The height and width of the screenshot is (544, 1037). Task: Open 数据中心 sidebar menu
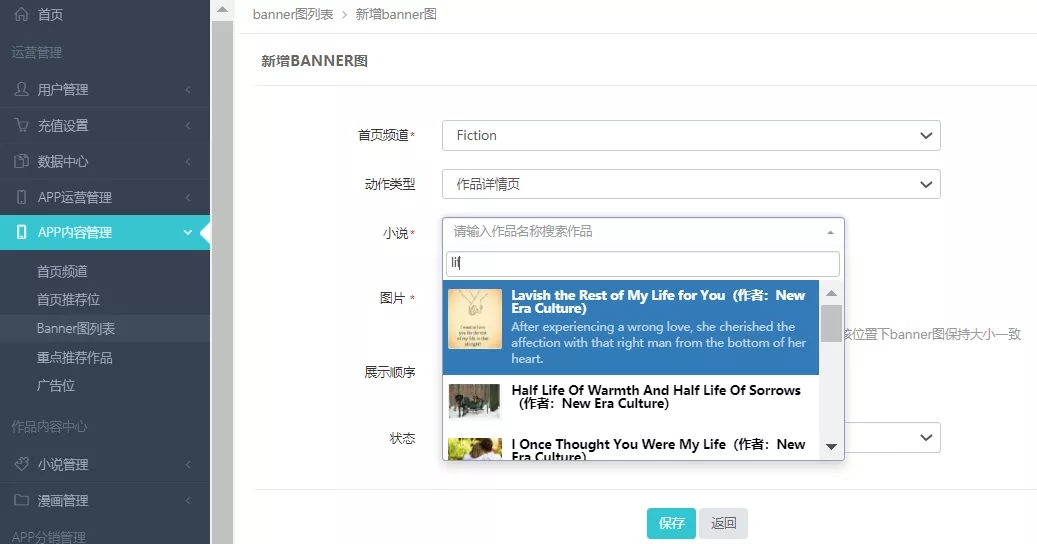(105, 161)
